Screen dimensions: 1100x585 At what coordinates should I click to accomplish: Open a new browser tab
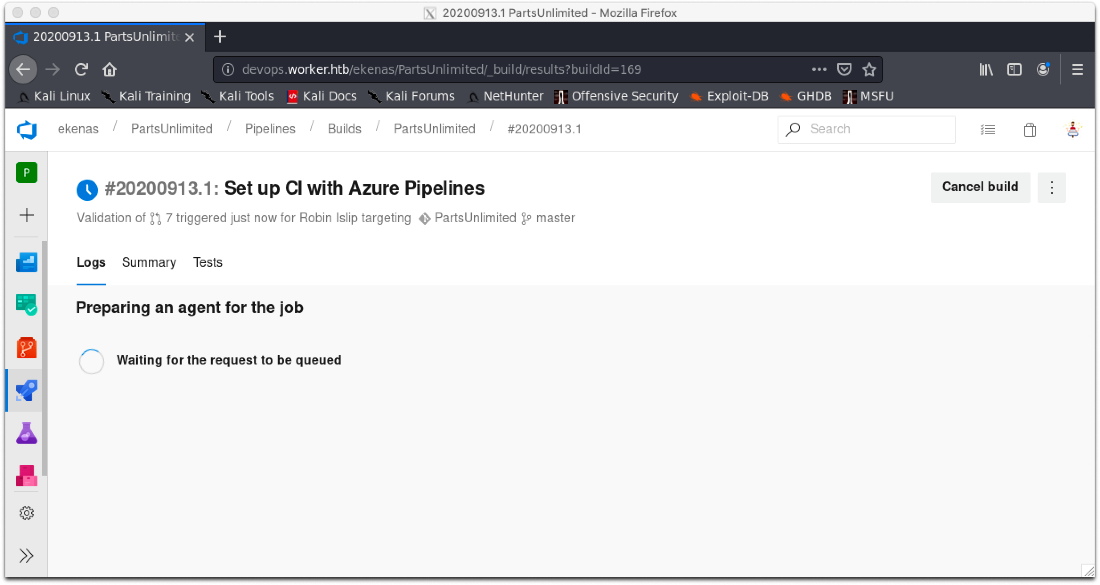pyautogui.click(x=220, y=36)
